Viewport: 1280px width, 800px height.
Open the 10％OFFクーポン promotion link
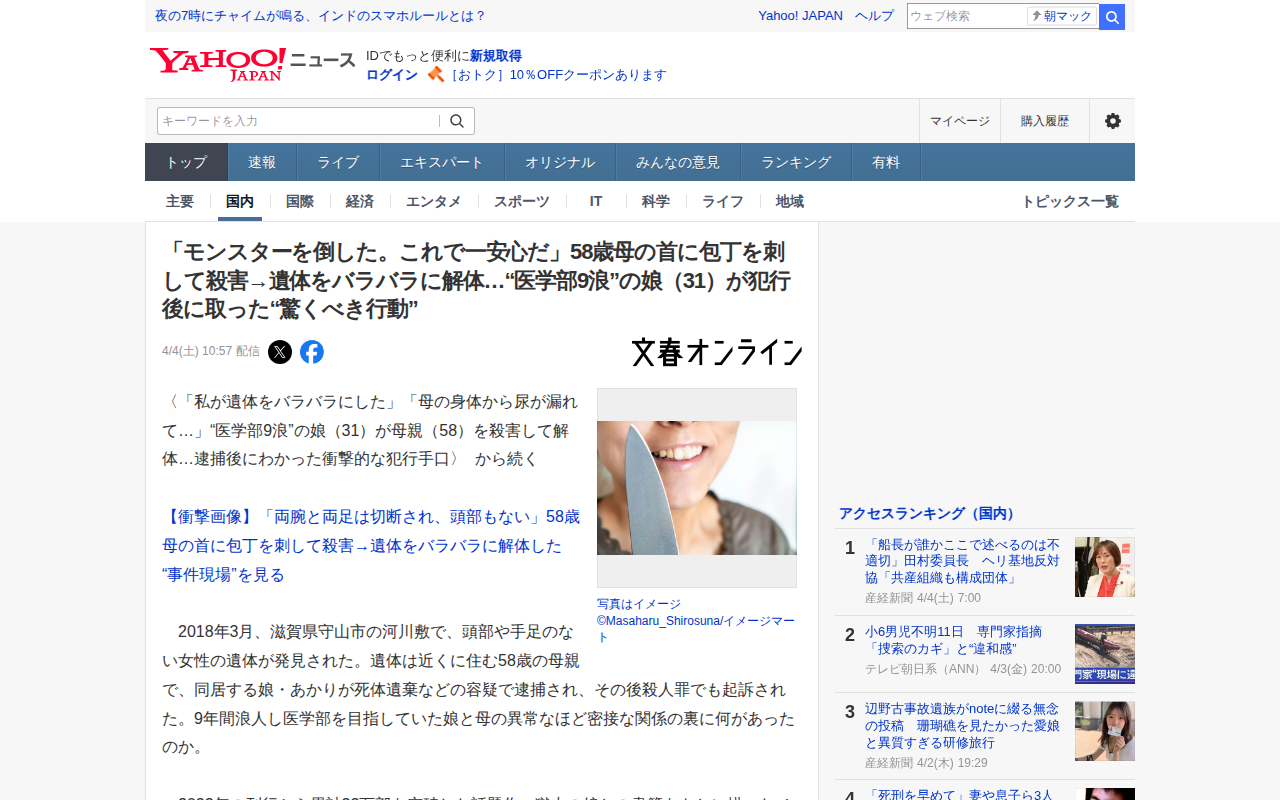tap(558, 75)
